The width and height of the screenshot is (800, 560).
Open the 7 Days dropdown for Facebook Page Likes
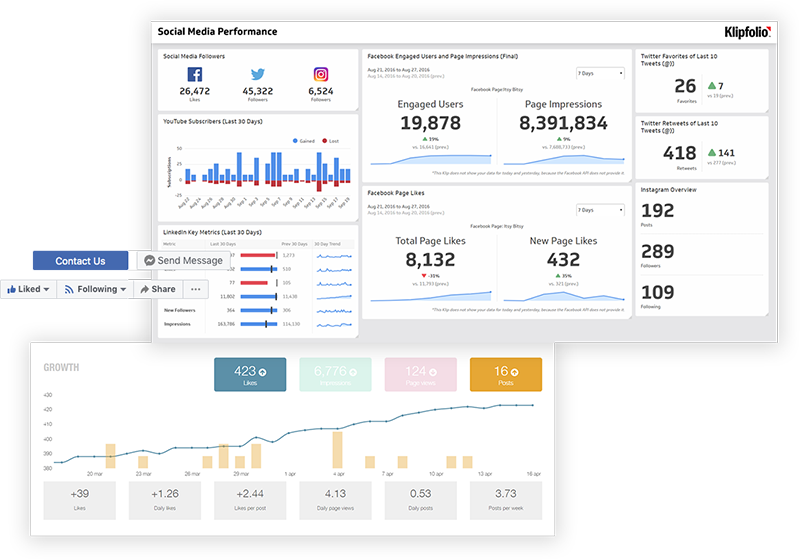(600, 210)
